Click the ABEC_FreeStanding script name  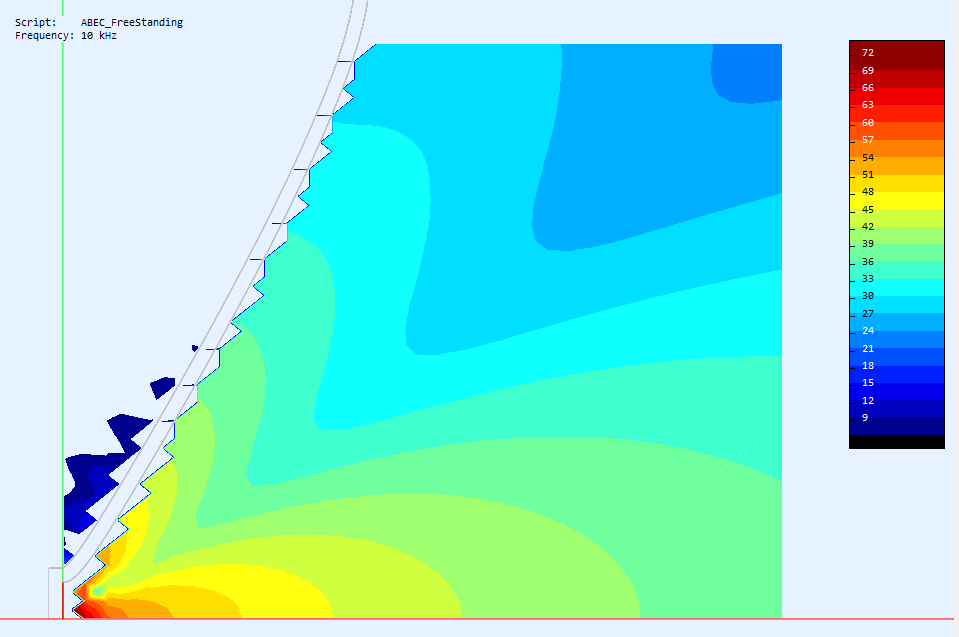tap(131, 22)
